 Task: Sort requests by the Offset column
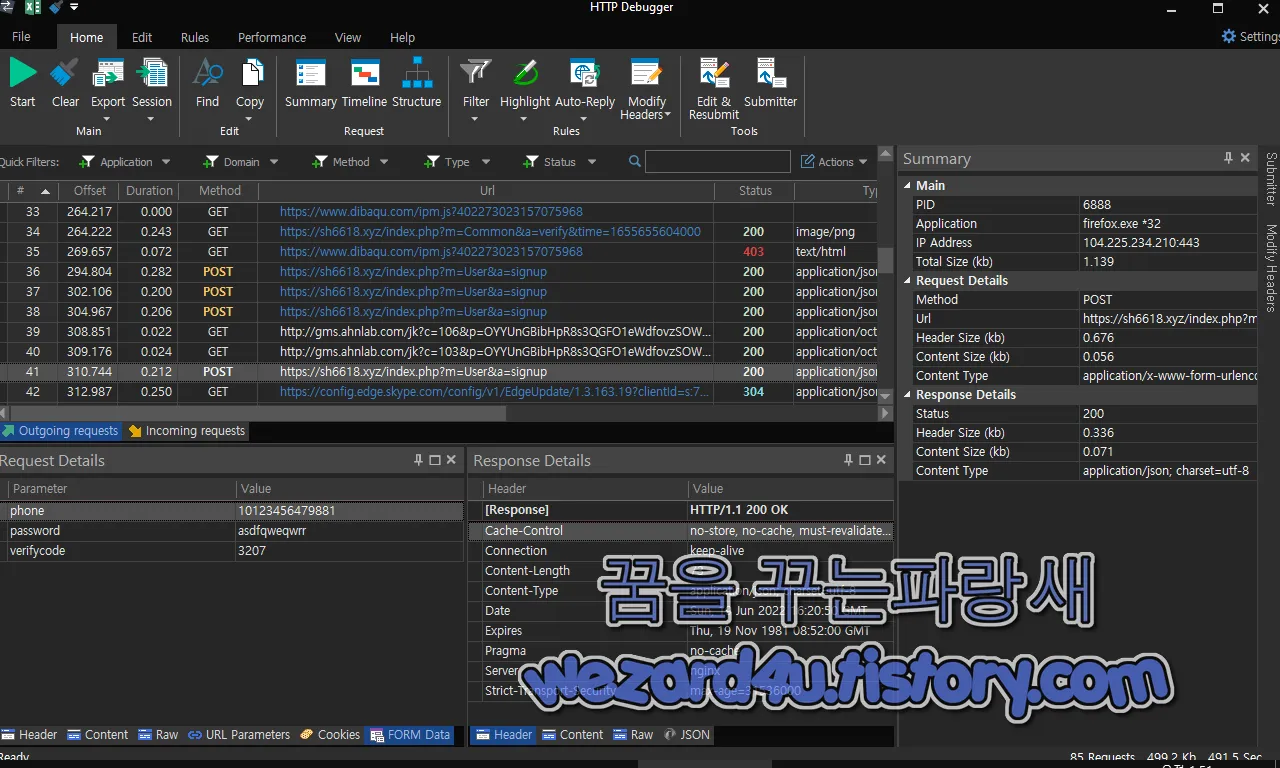click(89, 190)
